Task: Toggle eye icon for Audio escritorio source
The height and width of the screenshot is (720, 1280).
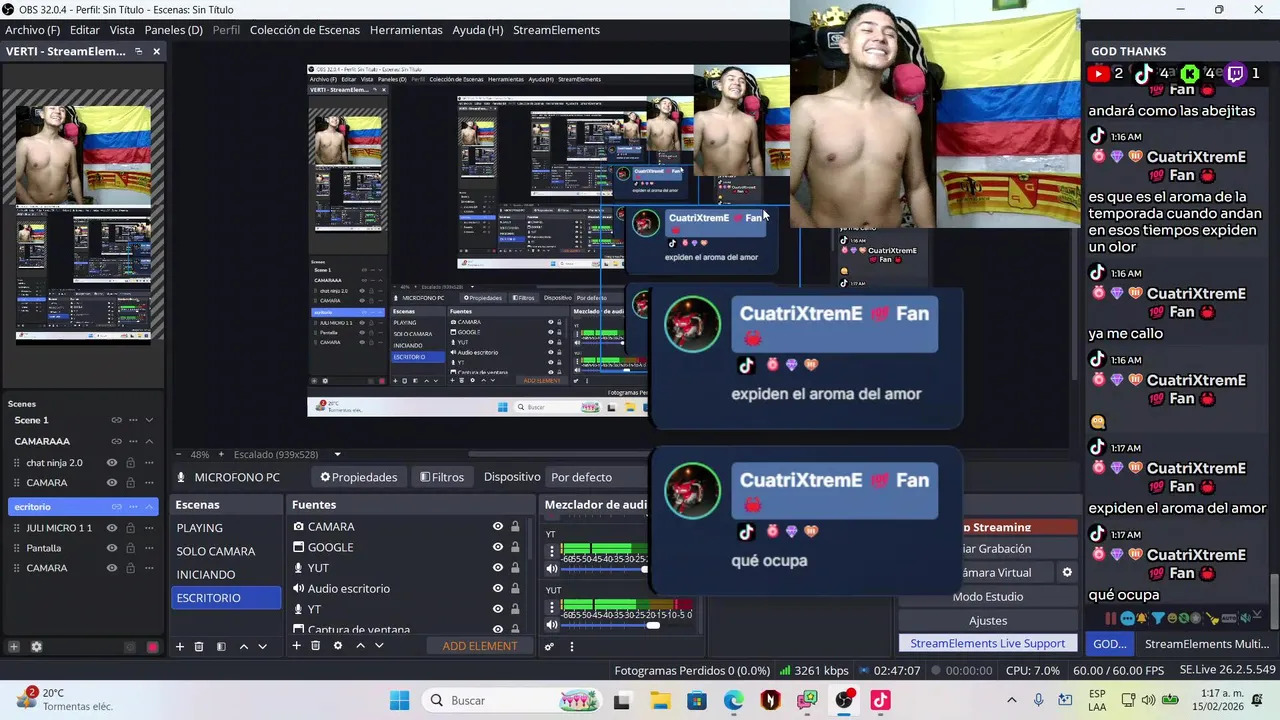Action: point(497,589)
